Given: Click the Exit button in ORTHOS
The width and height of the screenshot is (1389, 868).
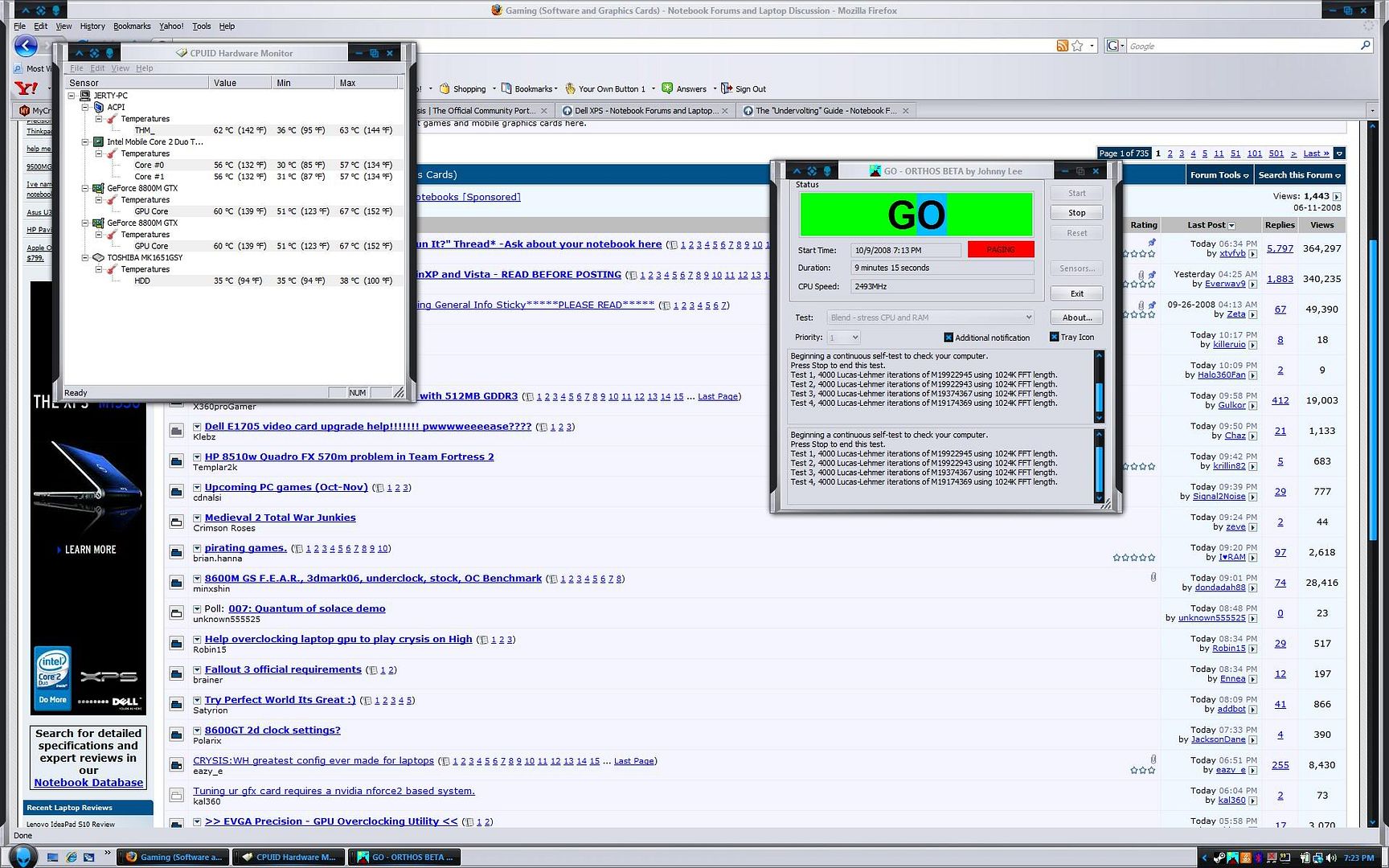Looking at the screenshot, I should pos(1076,293).
